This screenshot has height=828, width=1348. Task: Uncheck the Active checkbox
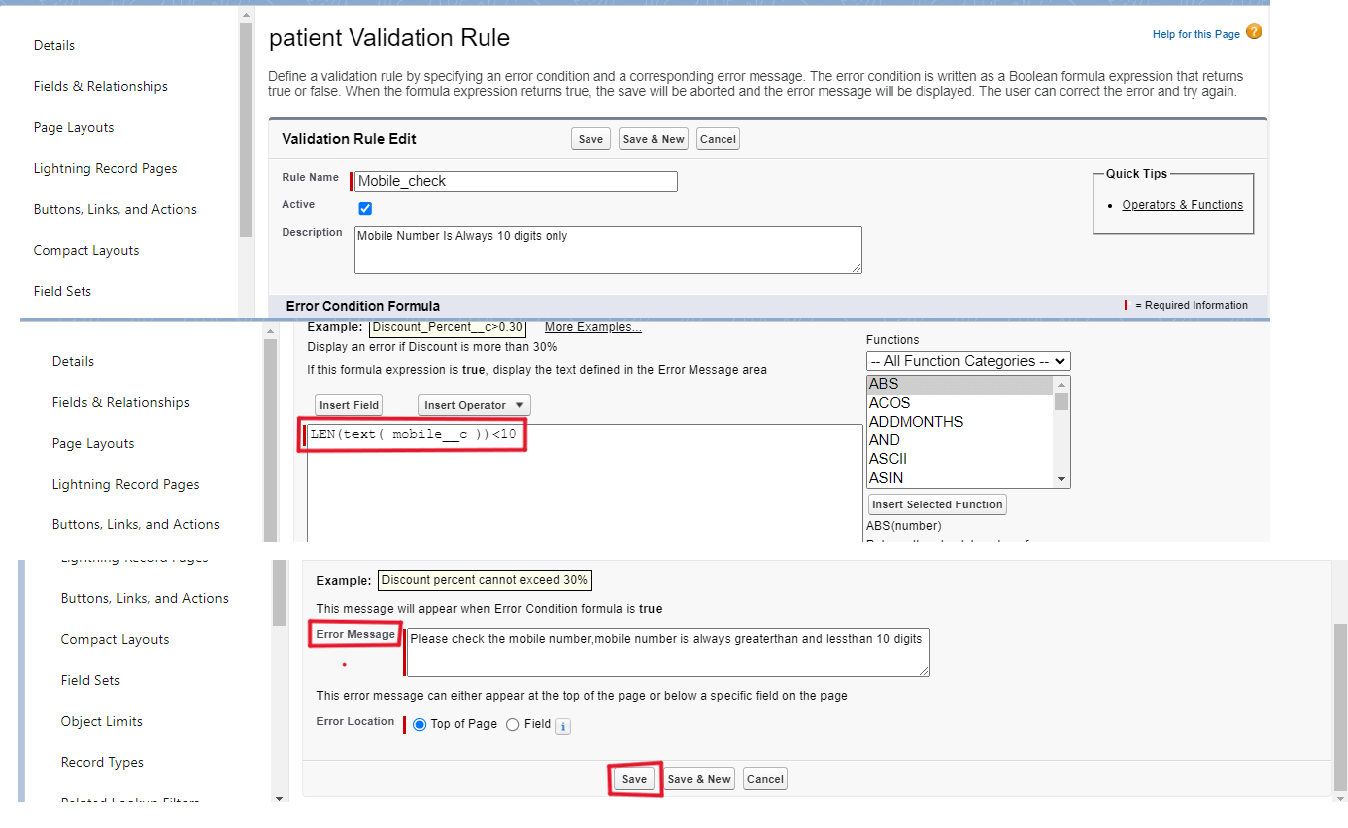(x=364, y=208)
